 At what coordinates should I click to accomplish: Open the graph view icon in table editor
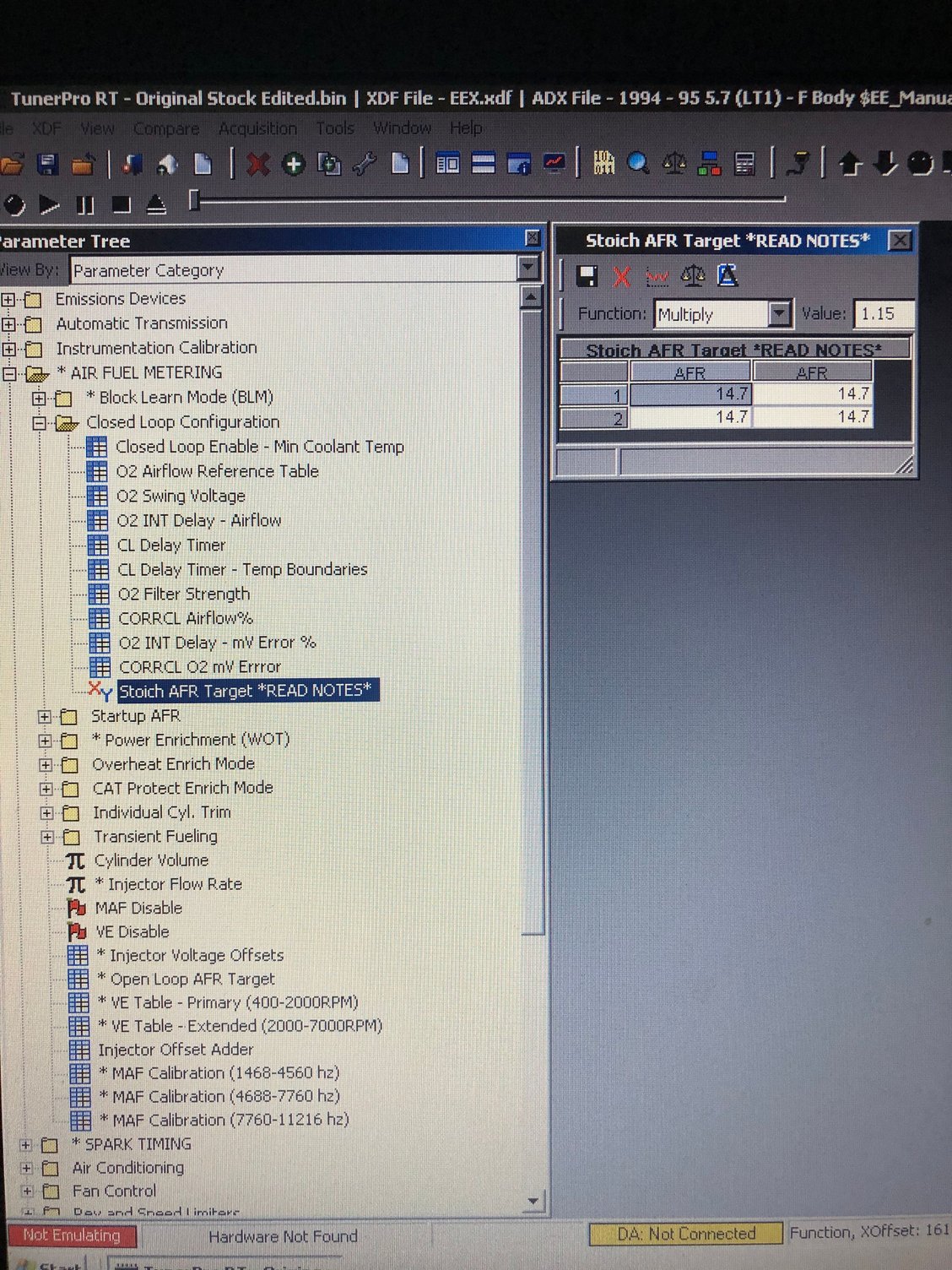[657, 276]
